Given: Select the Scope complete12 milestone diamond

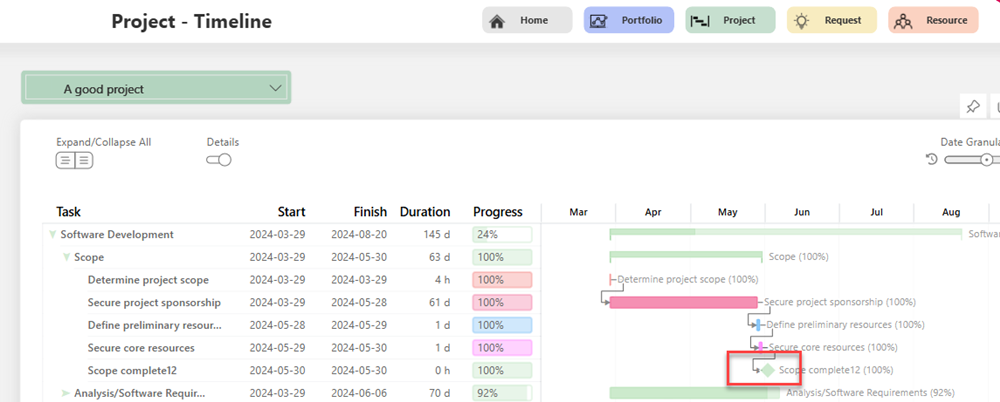Looking at the screenshot, I should [767, 370].
